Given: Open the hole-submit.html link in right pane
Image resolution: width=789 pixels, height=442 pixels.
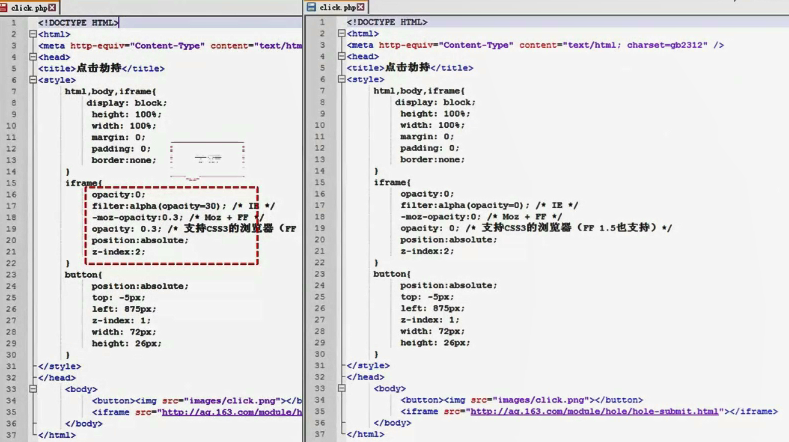Looking at the screenshot, I should tap(594, 411).
